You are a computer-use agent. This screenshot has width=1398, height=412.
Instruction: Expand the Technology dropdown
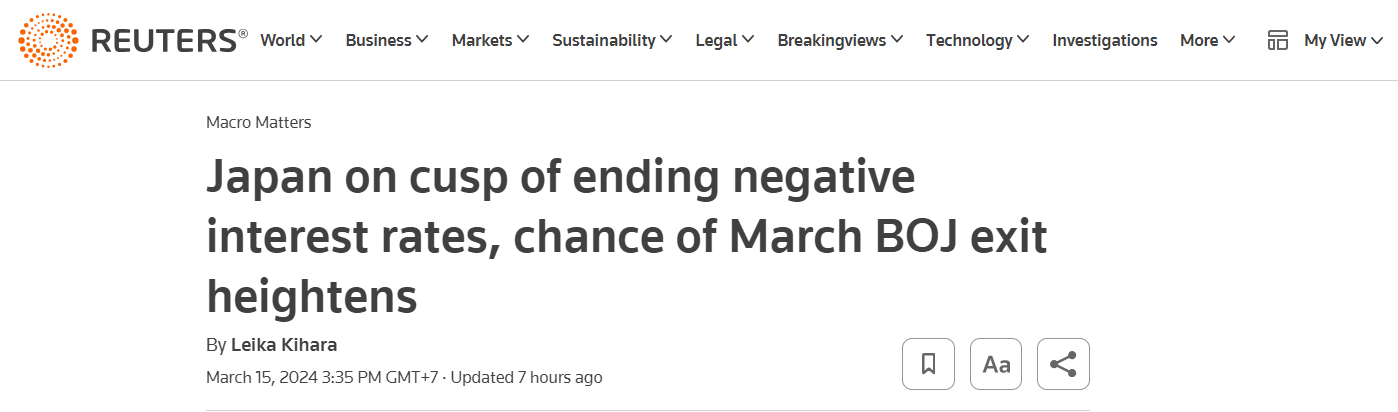[x=977, y=40]
